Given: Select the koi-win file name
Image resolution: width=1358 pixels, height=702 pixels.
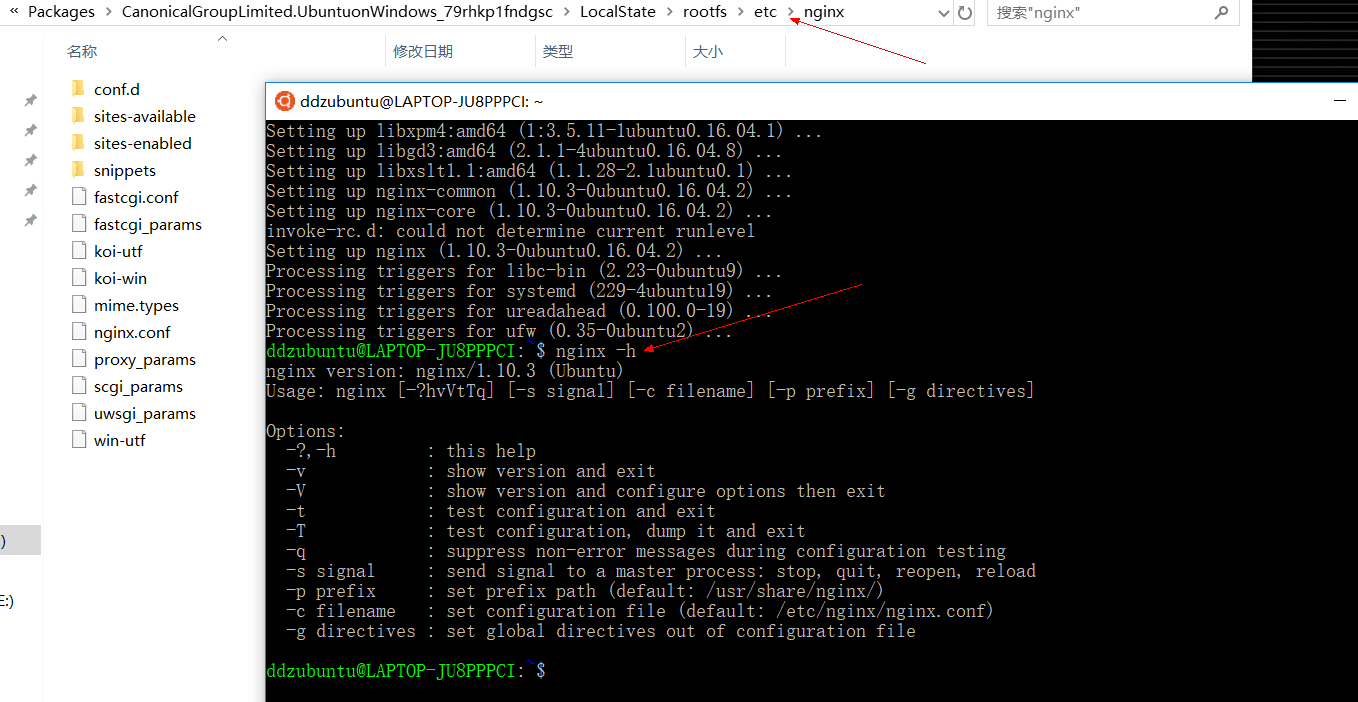Looking at the screenshot, I should 120,278.
